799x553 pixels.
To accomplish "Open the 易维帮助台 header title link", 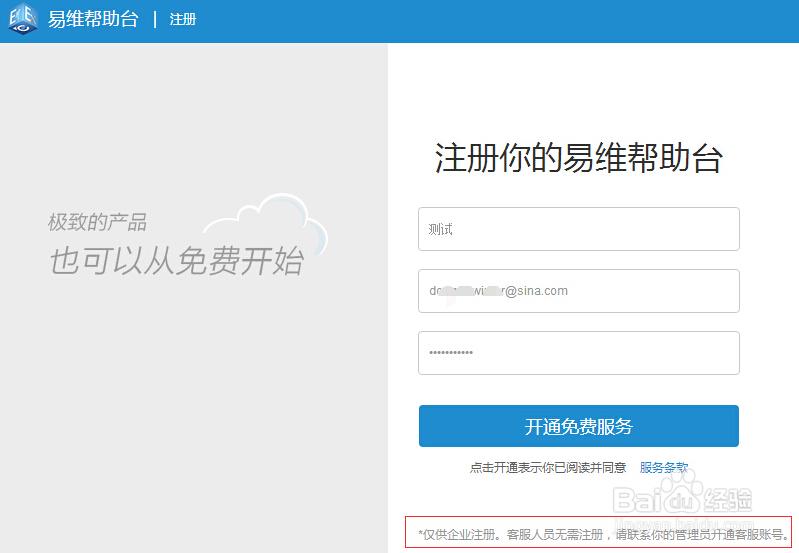I will click(x=93, y=19).
